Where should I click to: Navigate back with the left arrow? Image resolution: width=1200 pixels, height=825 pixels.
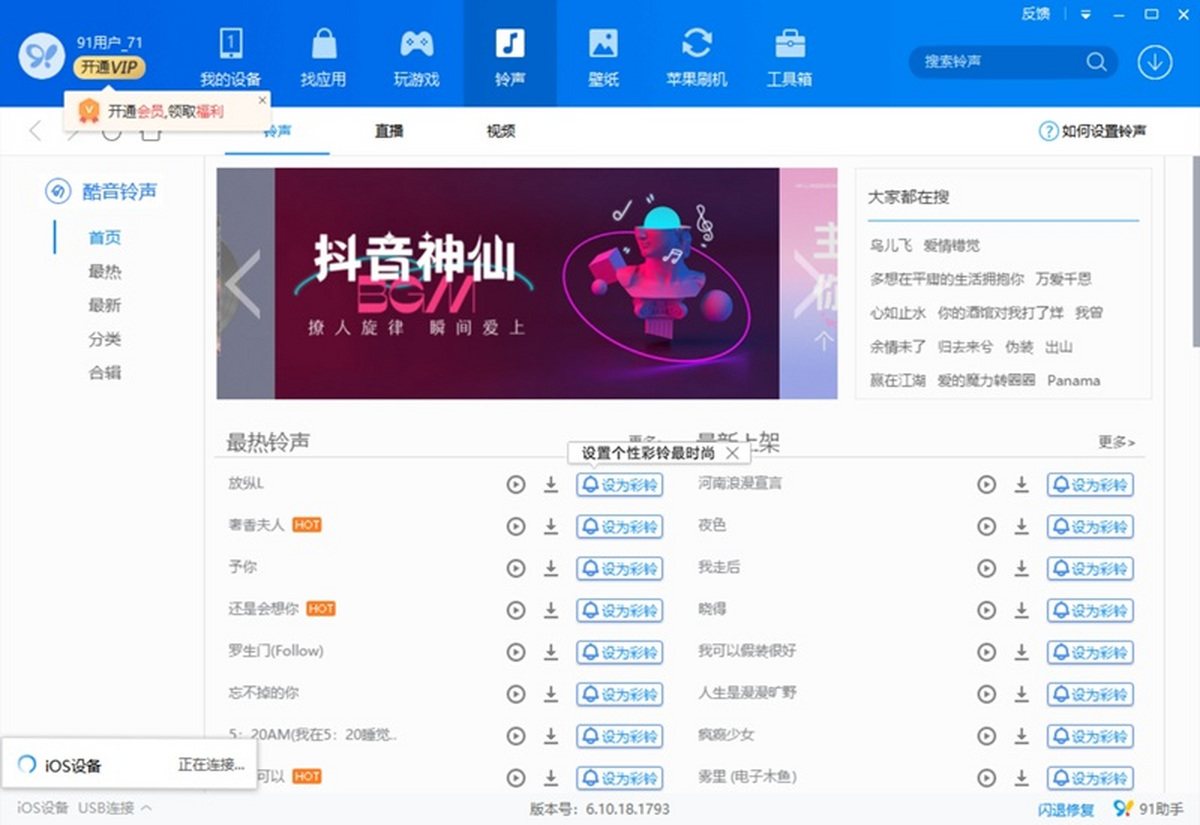(x=36, y=131)
